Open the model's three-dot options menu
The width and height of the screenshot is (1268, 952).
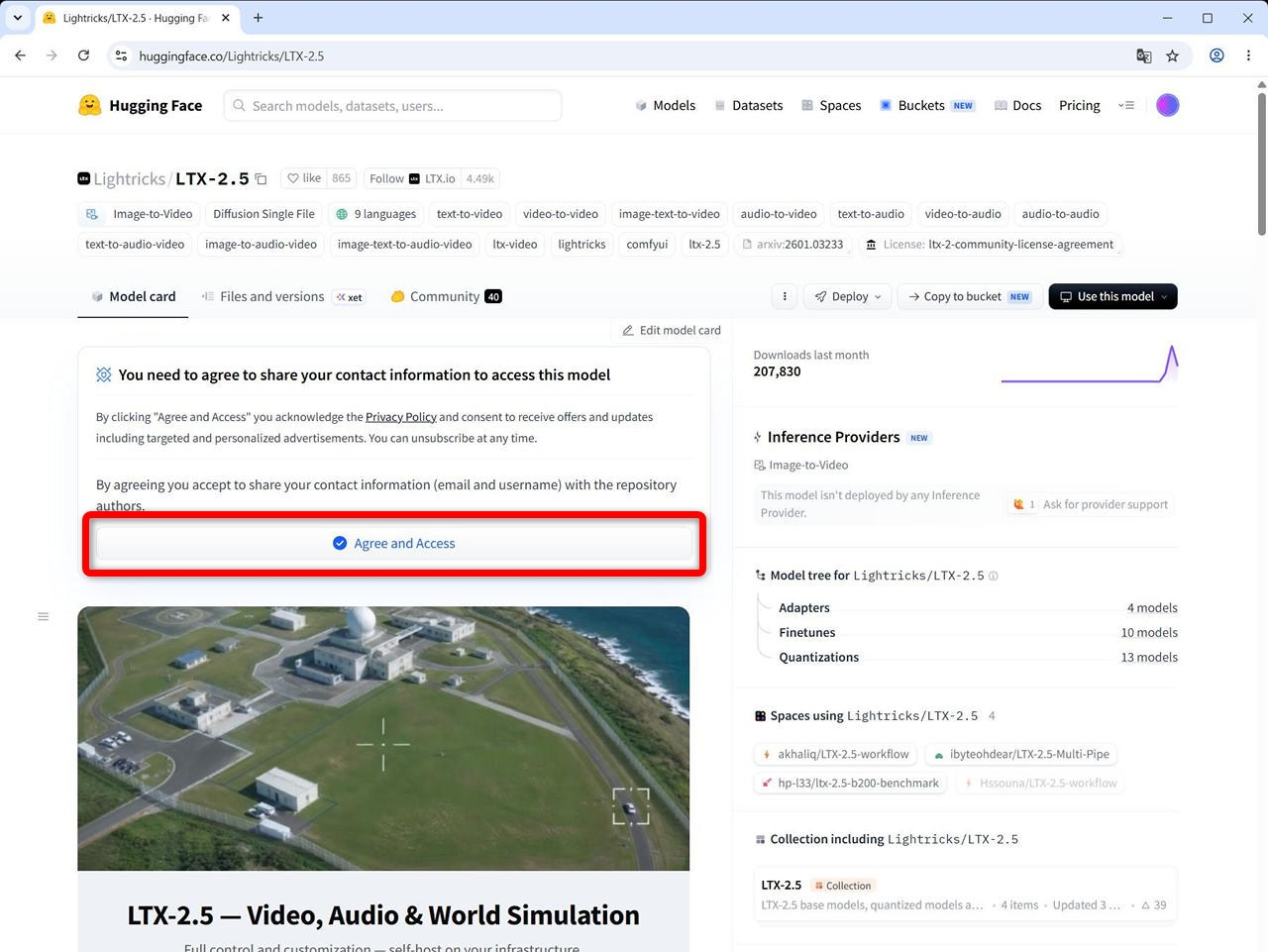[785, 296]
